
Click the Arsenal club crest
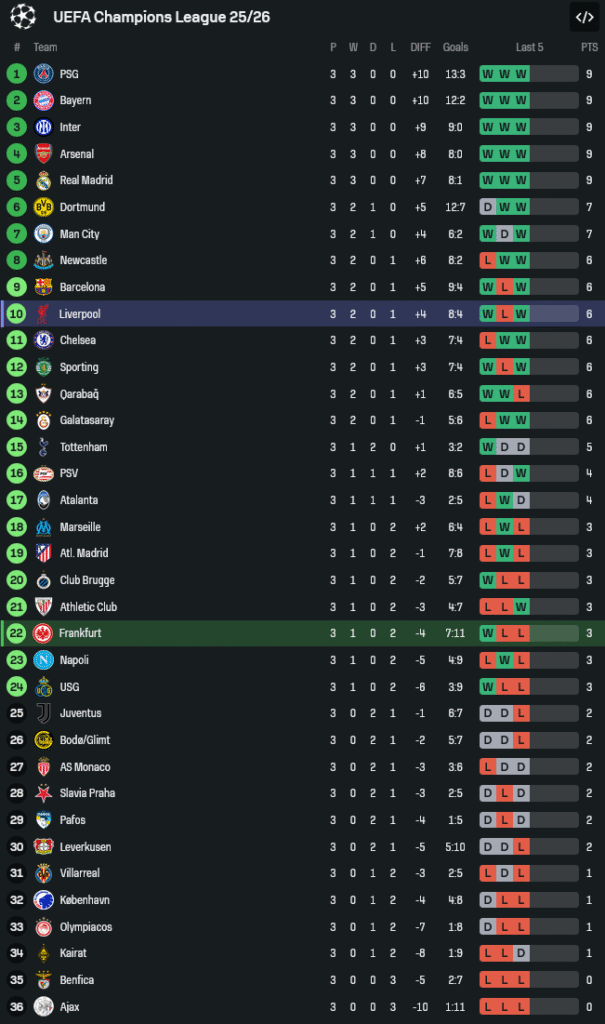43,154
